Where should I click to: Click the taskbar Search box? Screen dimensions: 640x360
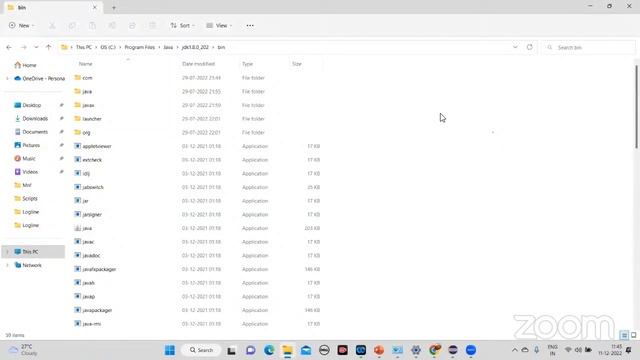point(202,350)
